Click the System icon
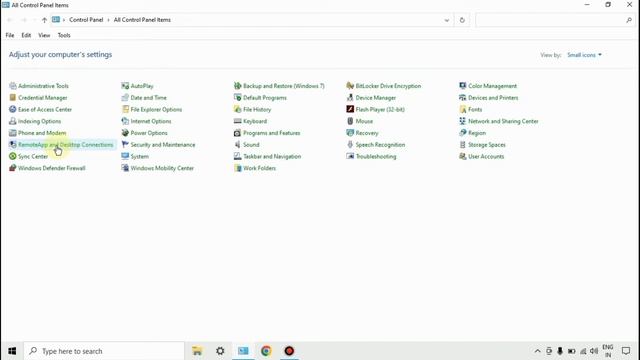This screenshot has height=360, width=640. point(125,156)
